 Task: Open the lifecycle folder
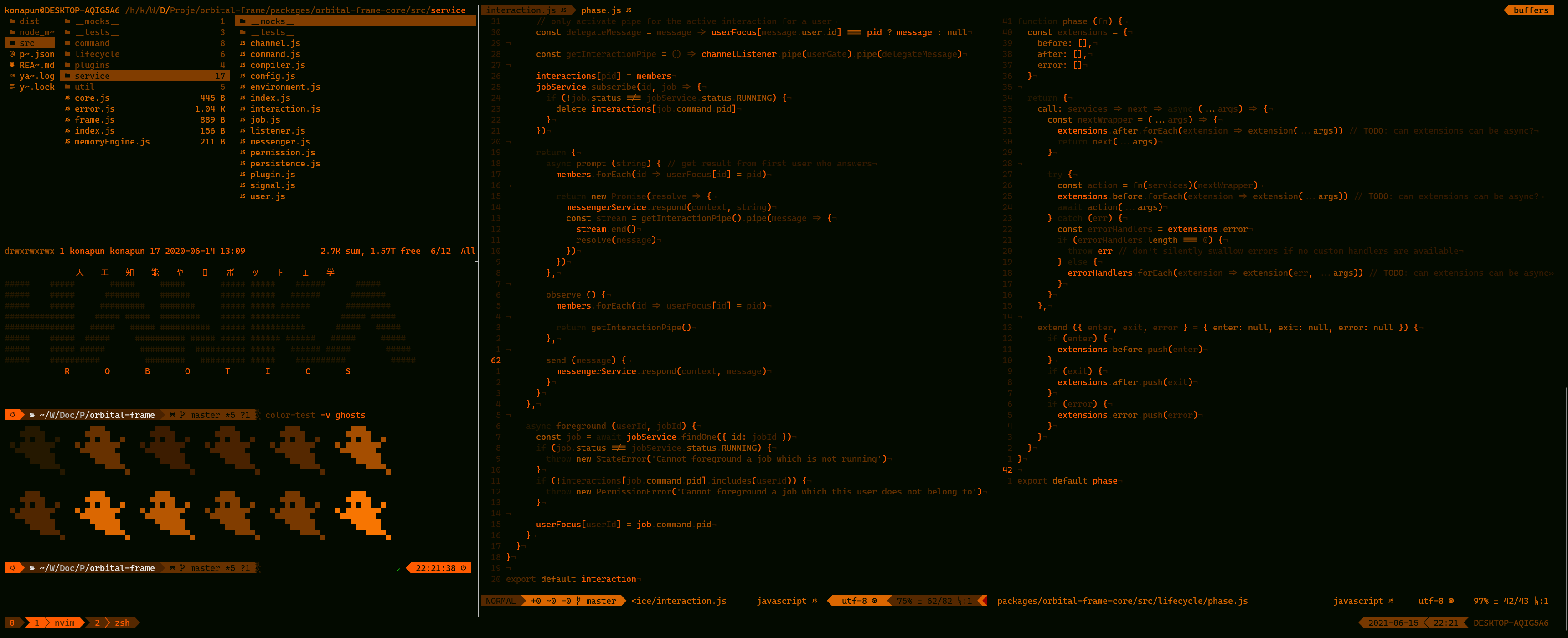click(x=97, y=54)
